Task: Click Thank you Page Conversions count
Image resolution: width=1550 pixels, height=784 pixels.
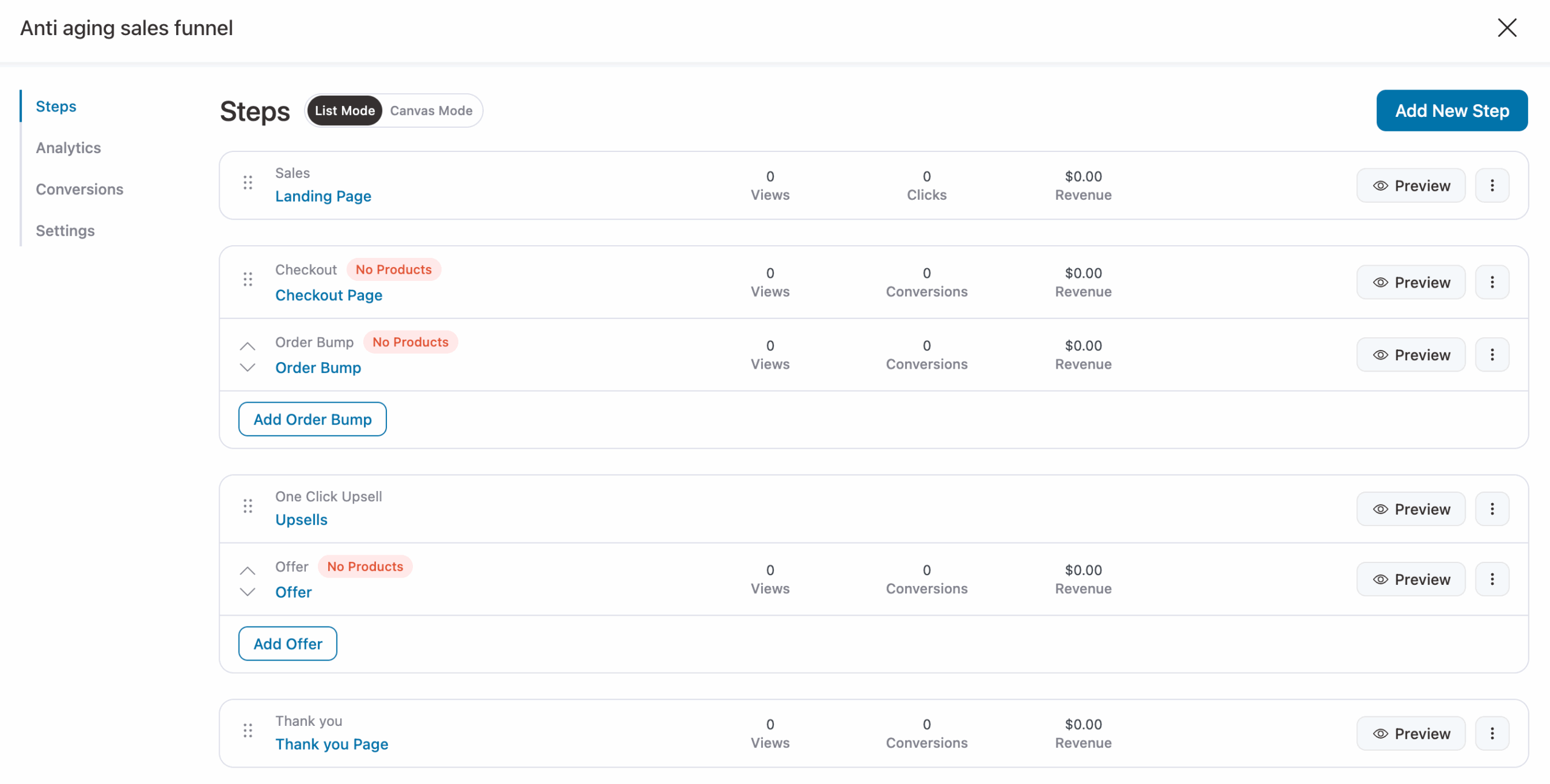Action: (926, 725)
